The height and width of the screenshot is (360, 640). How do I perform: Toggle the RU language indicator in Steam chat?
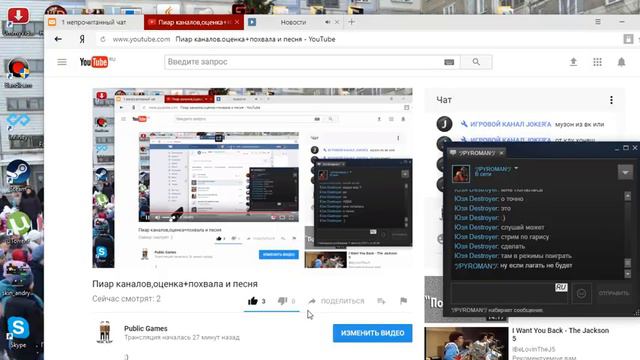[561, 287]
